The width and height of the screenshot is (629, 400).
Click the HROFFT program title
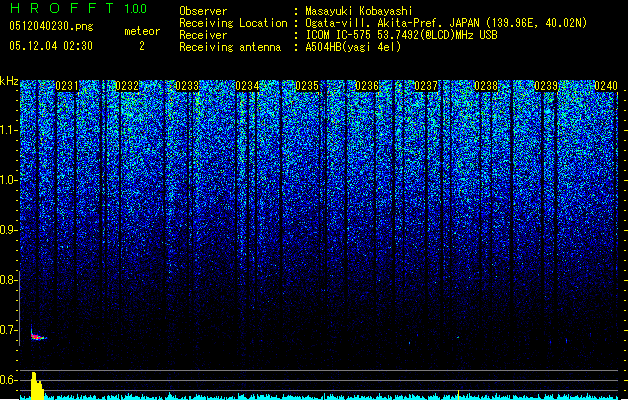pos(62,8)
